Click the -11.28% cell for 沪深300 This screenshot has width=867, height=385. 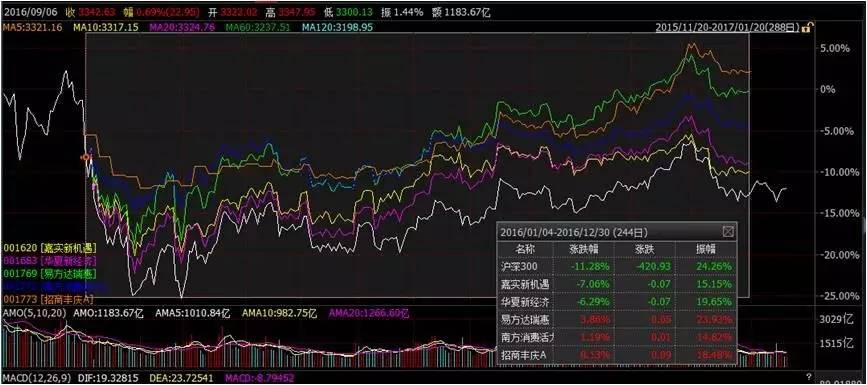590,267
